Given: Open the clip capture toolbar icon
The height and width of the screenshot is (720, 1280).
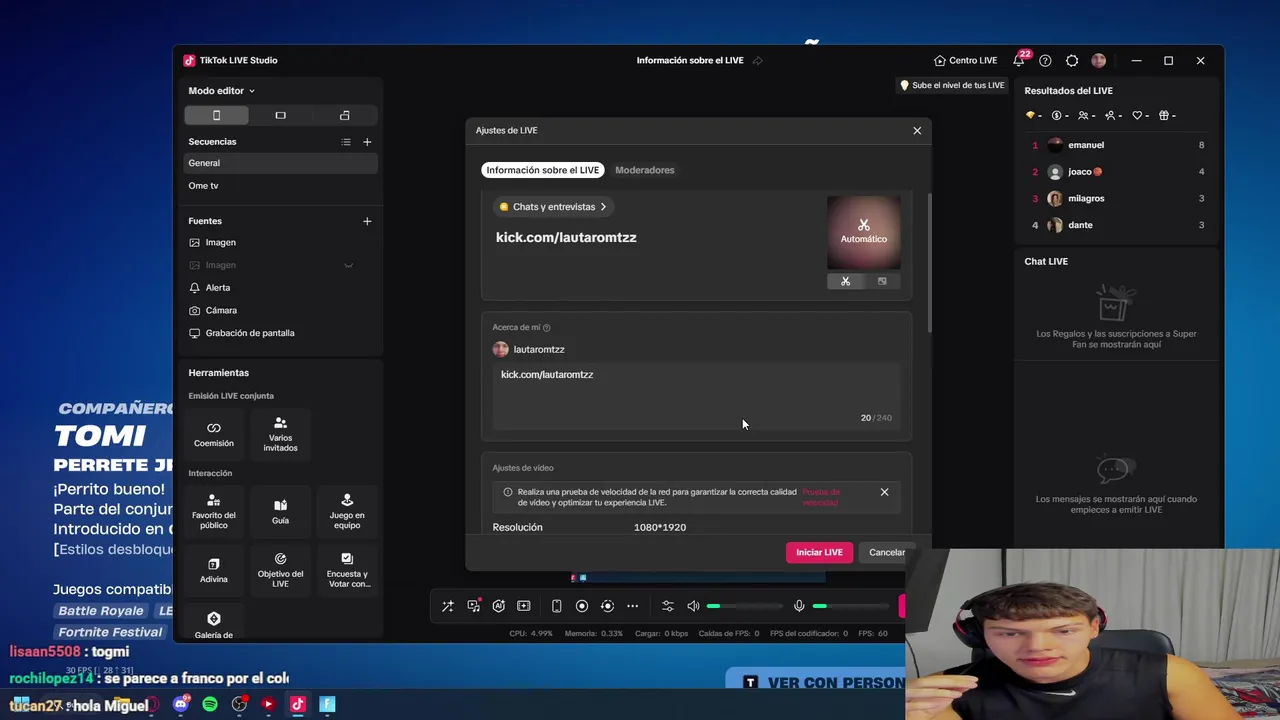Looking at the screenshot, I should tap(524, 606).
